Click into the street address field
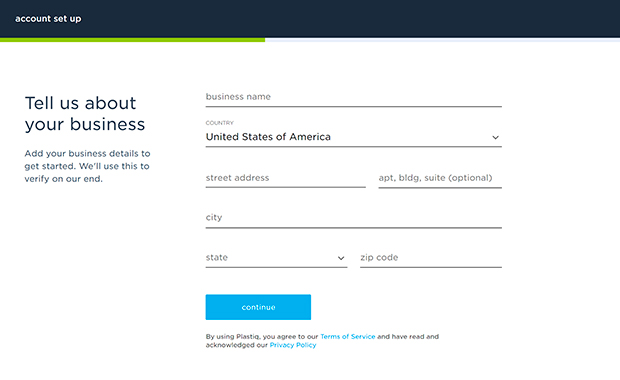Screen dimensions: 620x380 pyautogui.click(x=285, y=178)
